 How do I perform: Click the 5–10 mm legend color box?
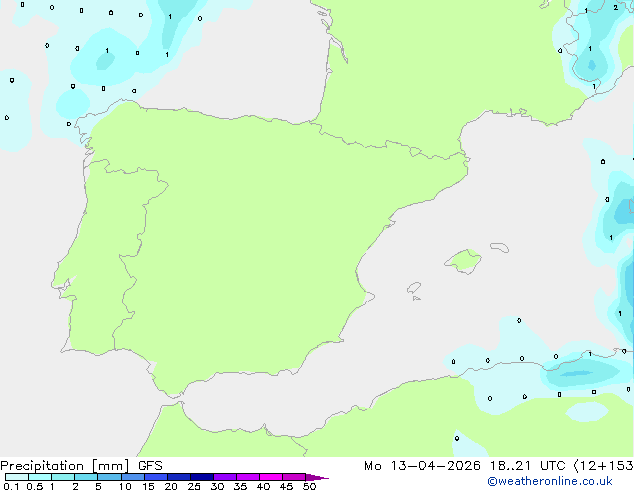pyautogui.click(x=110, y=477)
